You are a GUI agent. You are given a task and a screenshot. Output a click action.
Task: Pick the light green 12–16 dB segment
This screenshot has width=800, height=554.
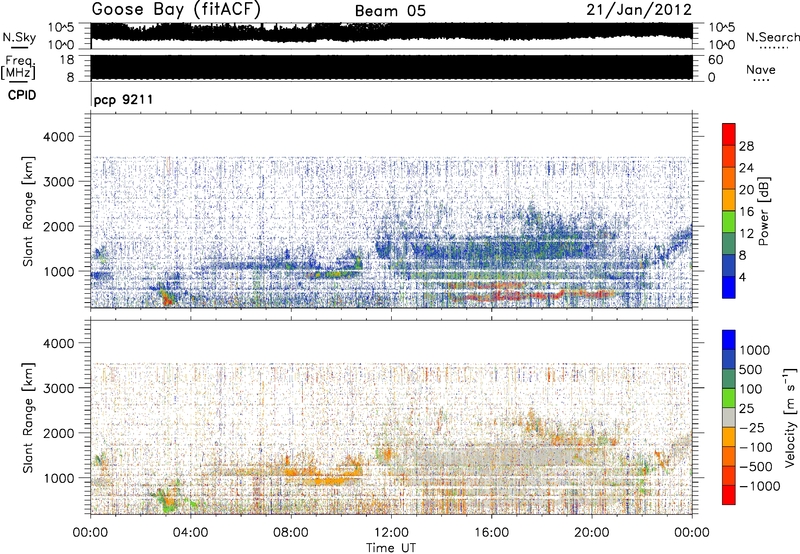[729, 221]
